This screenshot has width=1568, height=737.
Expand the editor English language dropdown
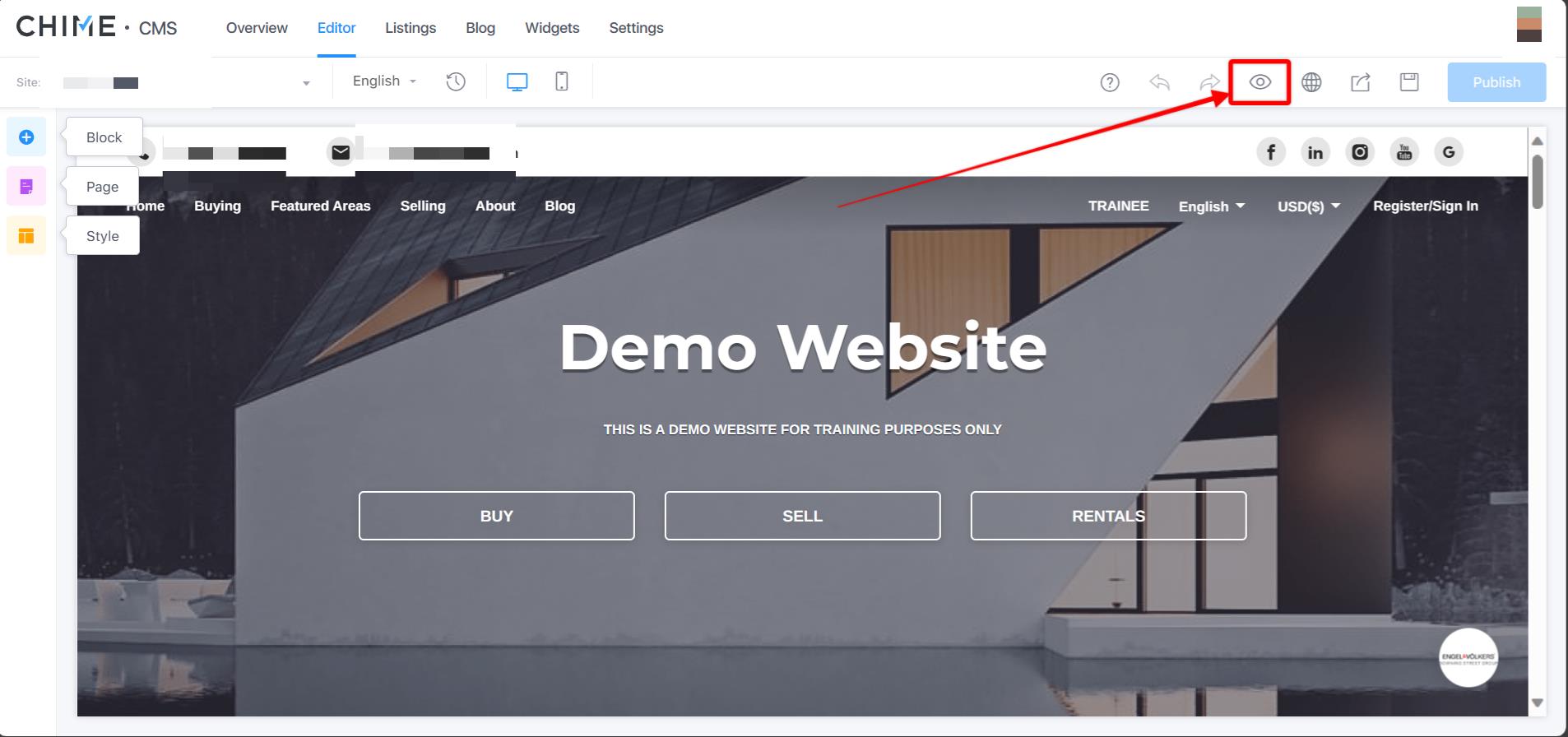coord(384,81)
